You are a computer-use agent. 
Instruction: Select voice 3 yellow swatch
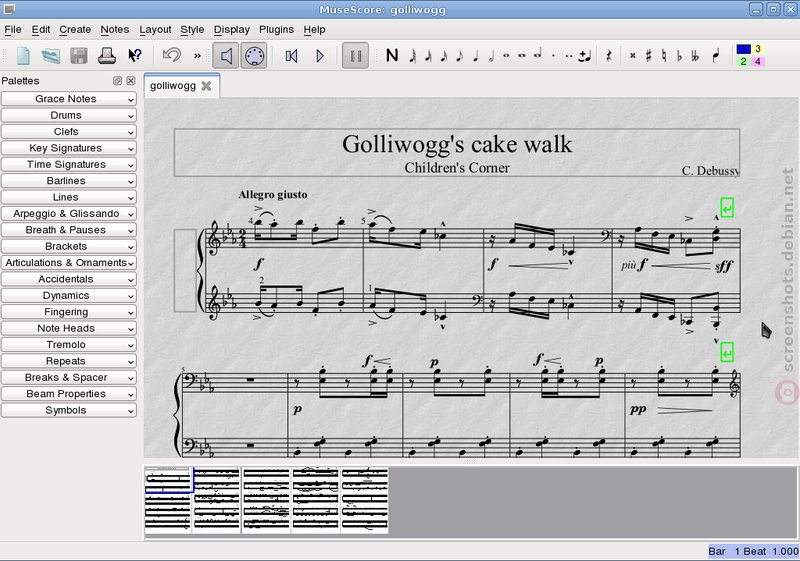(758, 49)
